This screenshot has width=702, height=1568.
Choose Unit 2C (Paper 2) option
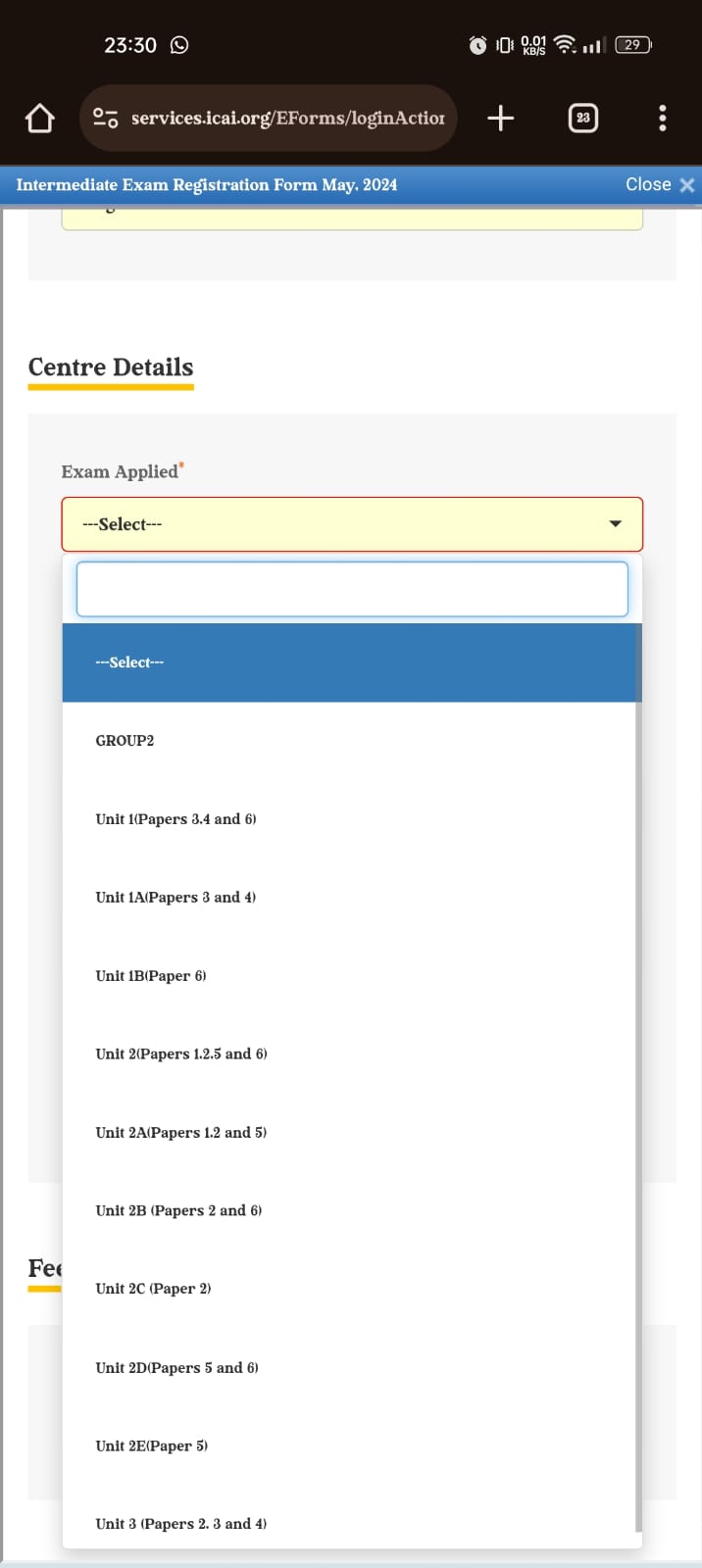tap(349, 1289)
